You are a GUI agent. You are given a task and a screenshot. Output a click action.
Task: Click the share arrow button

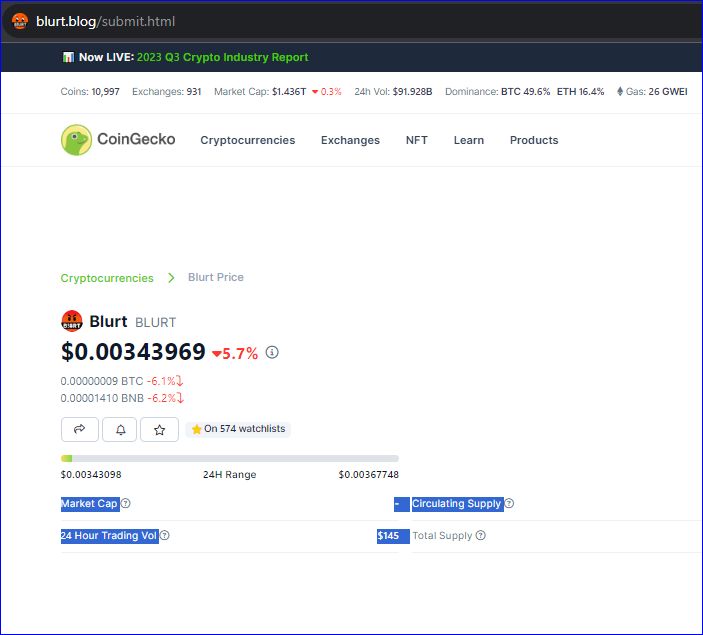[80, 429]
